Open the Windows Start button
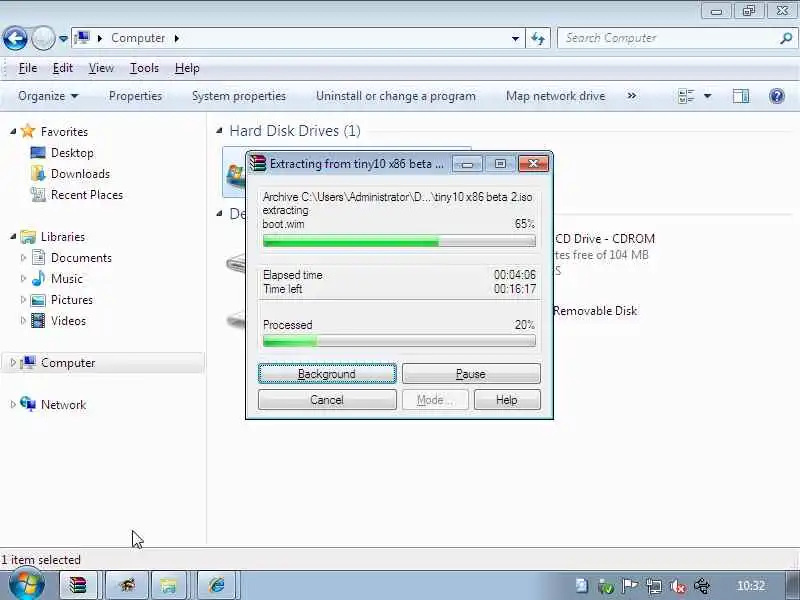The height and width of the screenshot is (600, 800). click(x=26, y=585)
